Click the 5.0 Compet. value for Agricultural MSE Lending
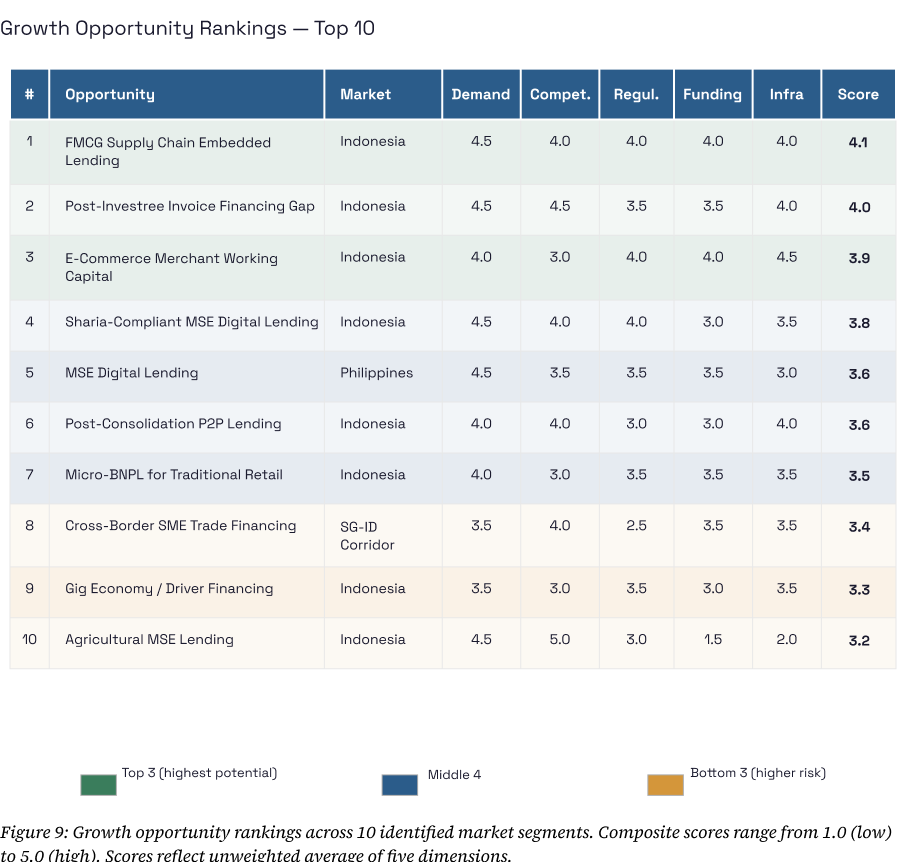 560,640
